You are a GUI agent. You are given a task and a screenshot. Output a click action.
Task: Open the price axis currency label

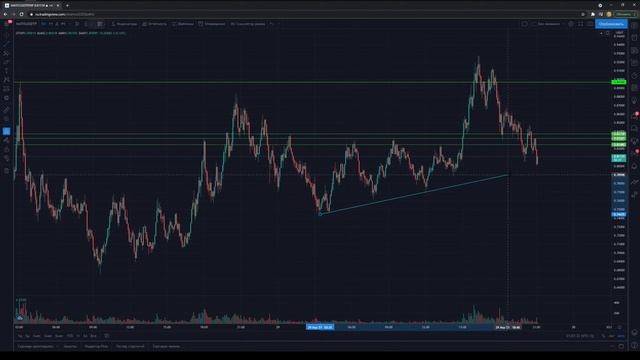coord(619,33)
